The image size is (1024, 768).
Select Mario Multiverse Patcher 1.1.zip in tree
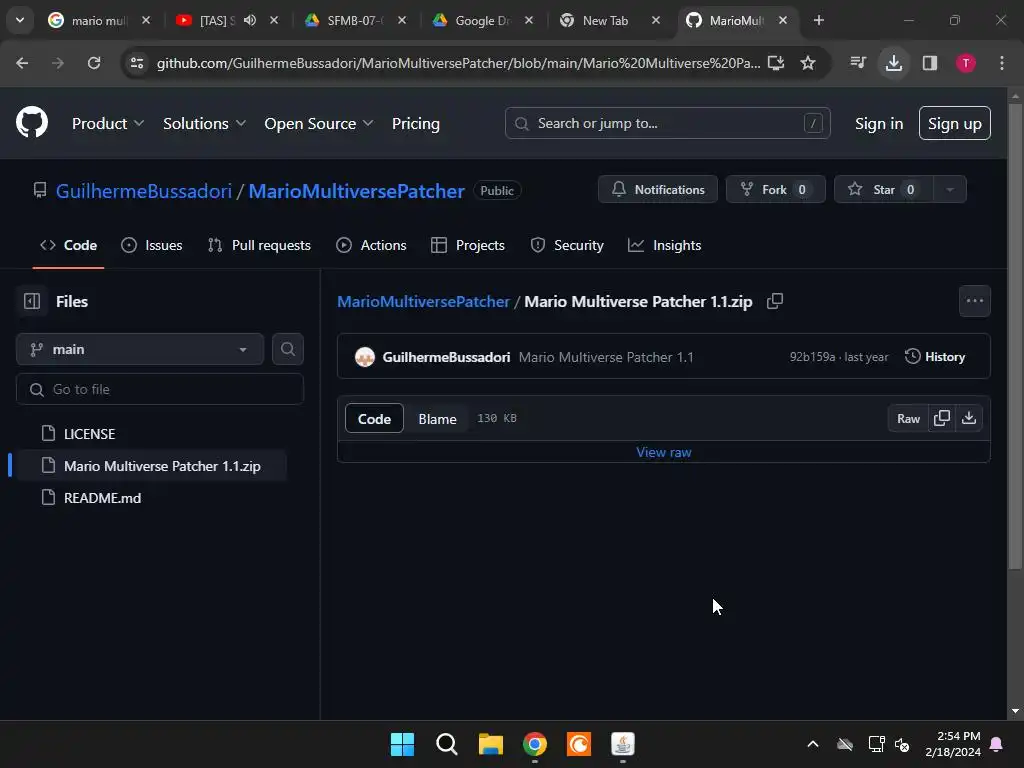click(152, 466)
